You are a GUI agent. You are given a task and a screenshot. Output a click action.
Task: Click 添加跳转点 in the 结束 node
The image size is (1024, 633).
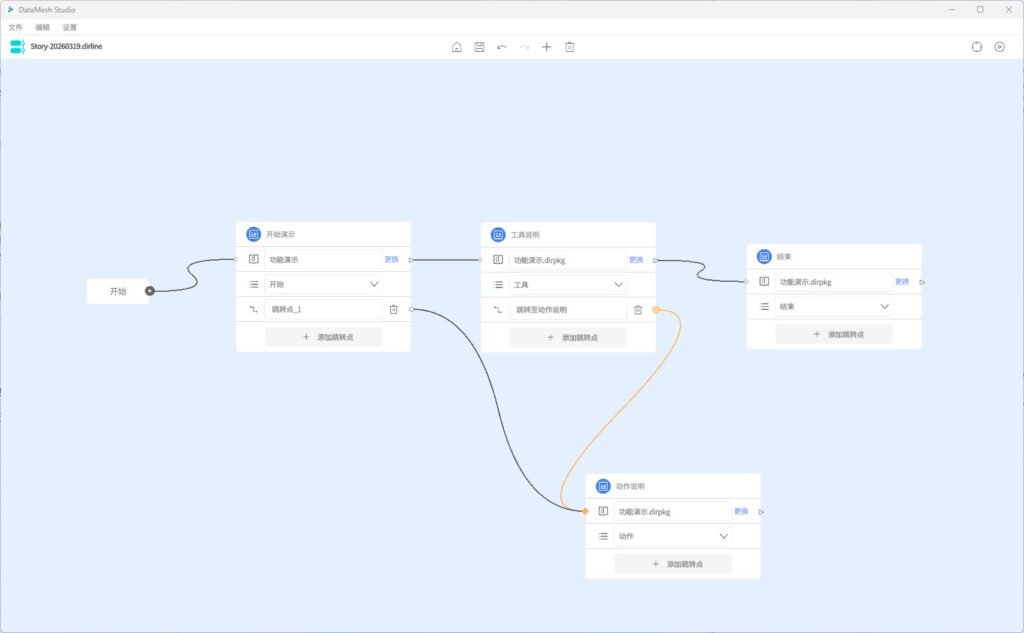[834, 334]
